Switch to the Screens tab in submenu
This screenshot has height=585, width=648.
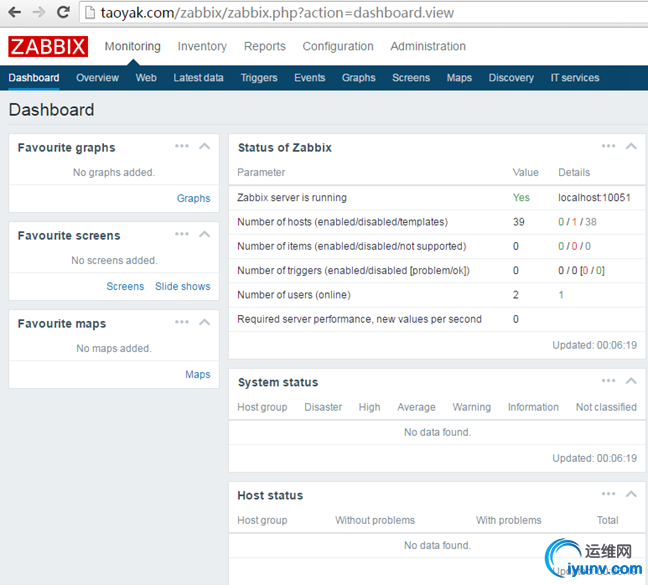411,78
